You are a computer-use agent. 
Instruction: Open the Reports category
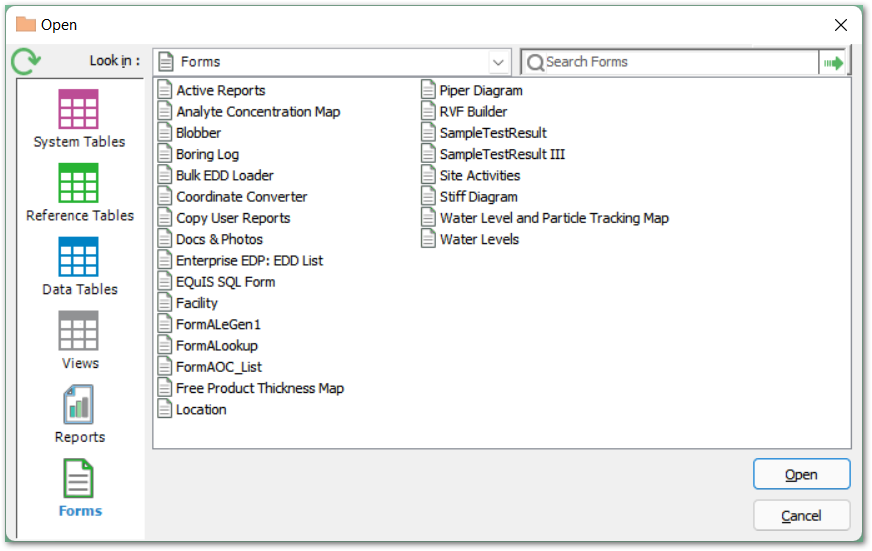pos(79,405)
